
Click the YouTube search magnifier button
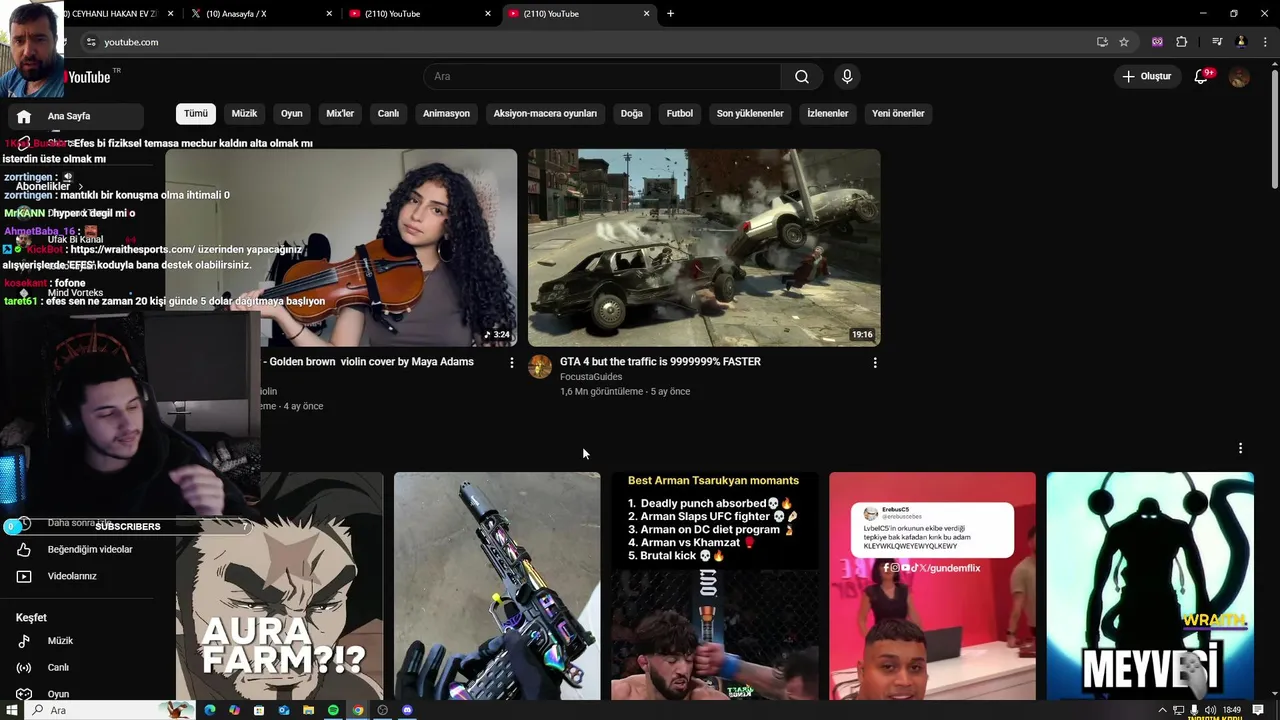(802, 77)
